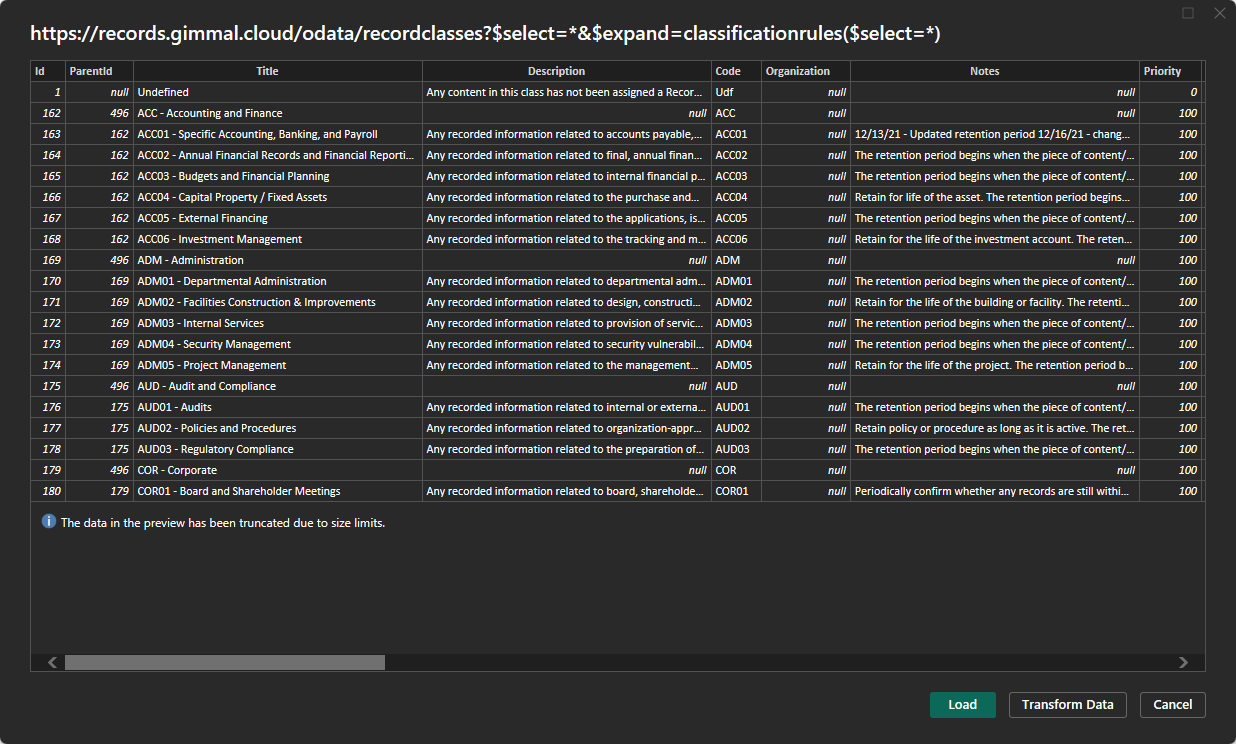Close the dialog with the X icon
Screen dimensions: 1236x744
pyautogui.click(x=1218, y=13)
